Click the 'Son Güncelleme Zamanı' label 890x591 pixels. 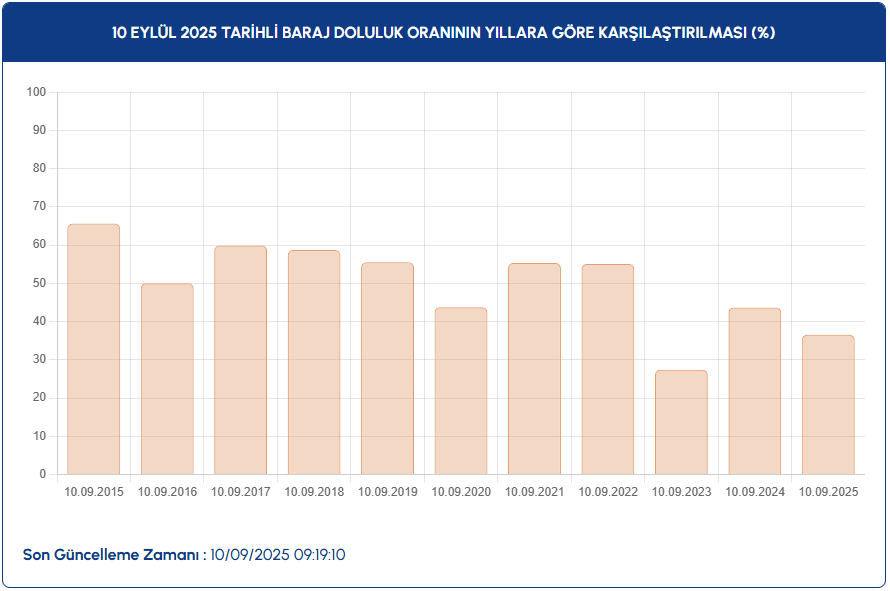tap(114, 555)
